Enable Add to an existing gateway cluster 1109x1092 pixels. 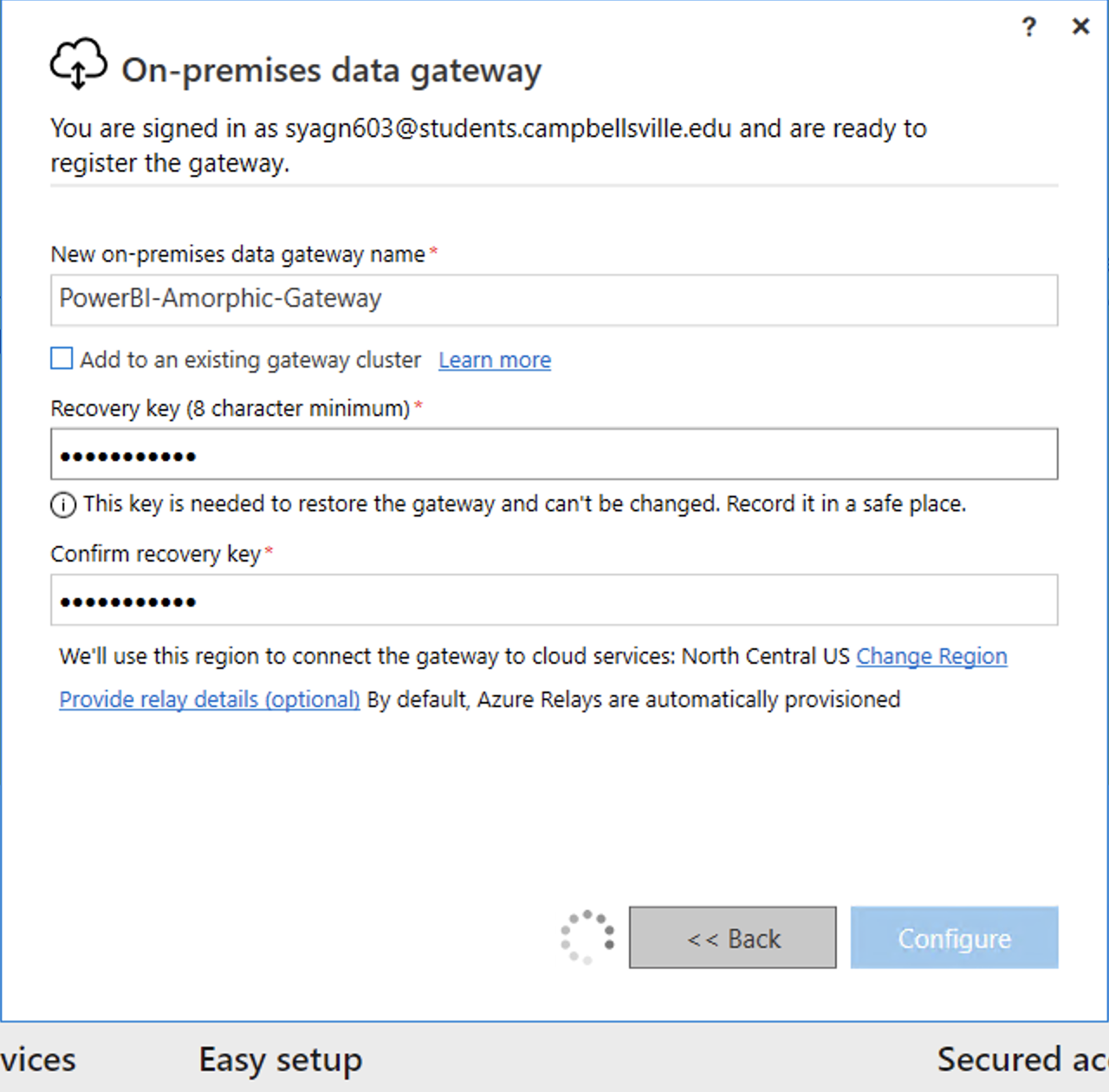pos(62,358)
